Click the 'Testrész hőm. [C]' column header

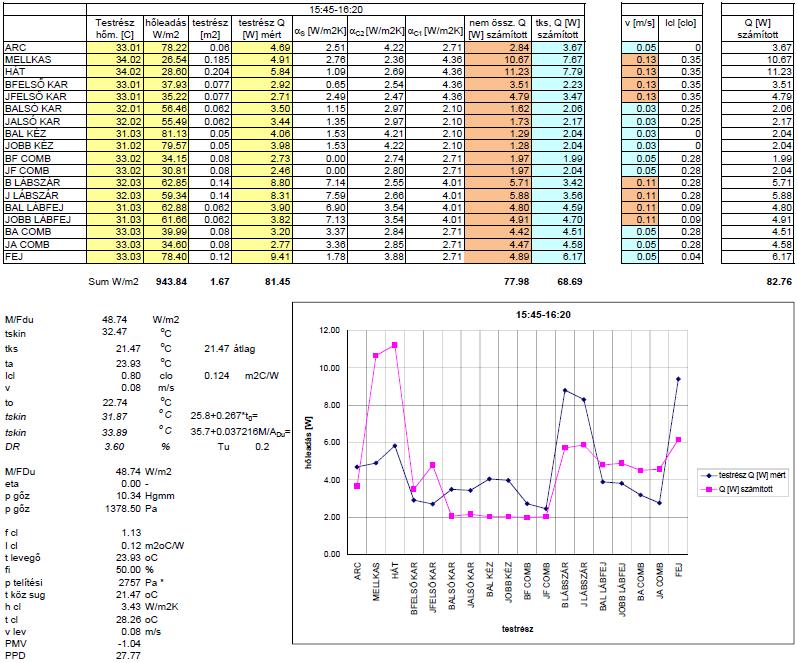[x=115, y=29]
